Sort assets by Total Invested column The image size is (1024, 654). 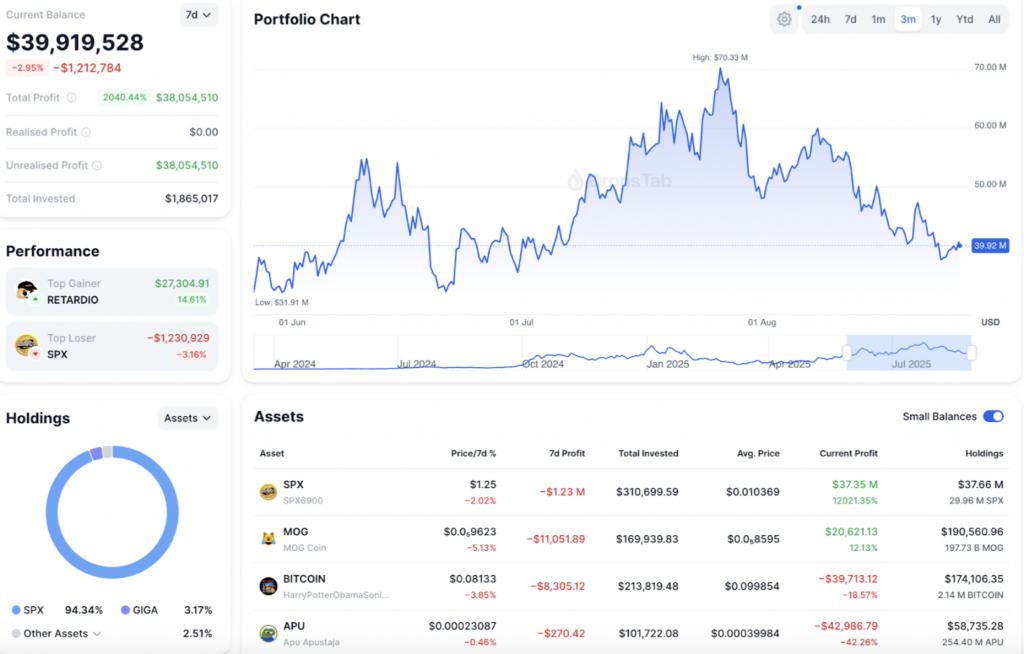pyautogui.click(x=648, y=453)
